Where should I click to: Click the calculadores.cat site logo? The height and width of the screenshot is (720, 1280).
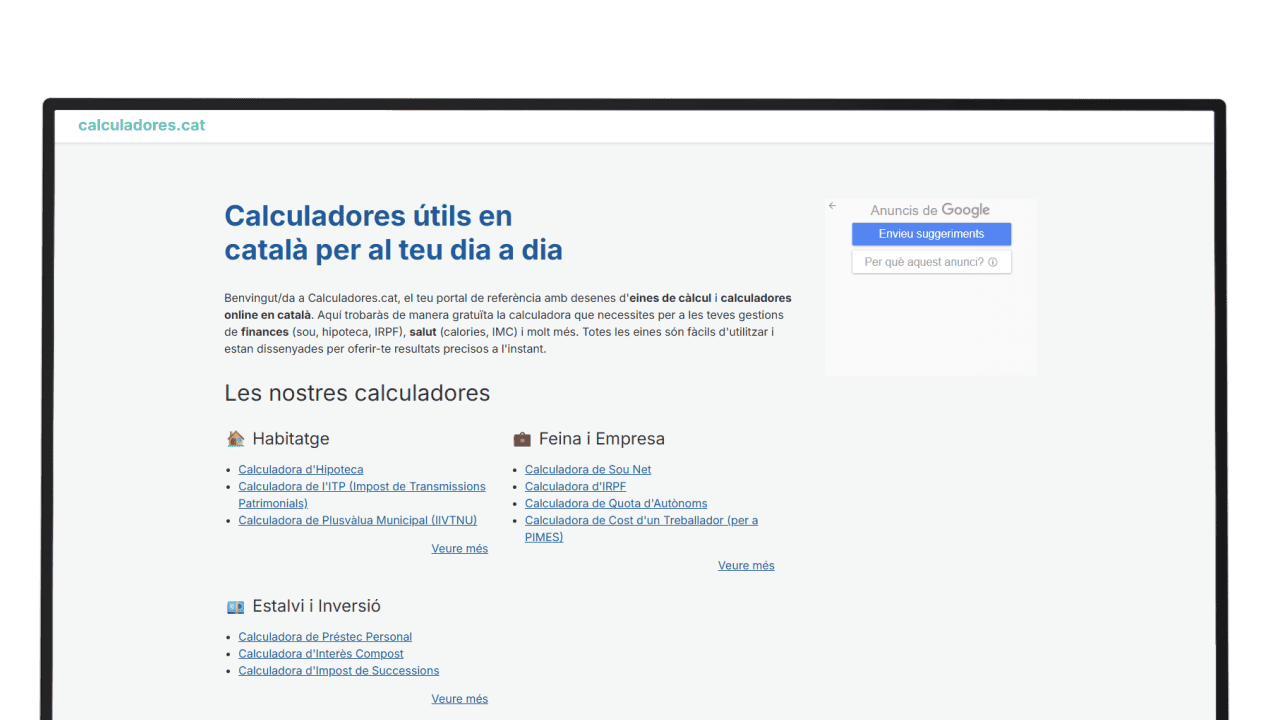pyautogui.click(x=142, y=125)
